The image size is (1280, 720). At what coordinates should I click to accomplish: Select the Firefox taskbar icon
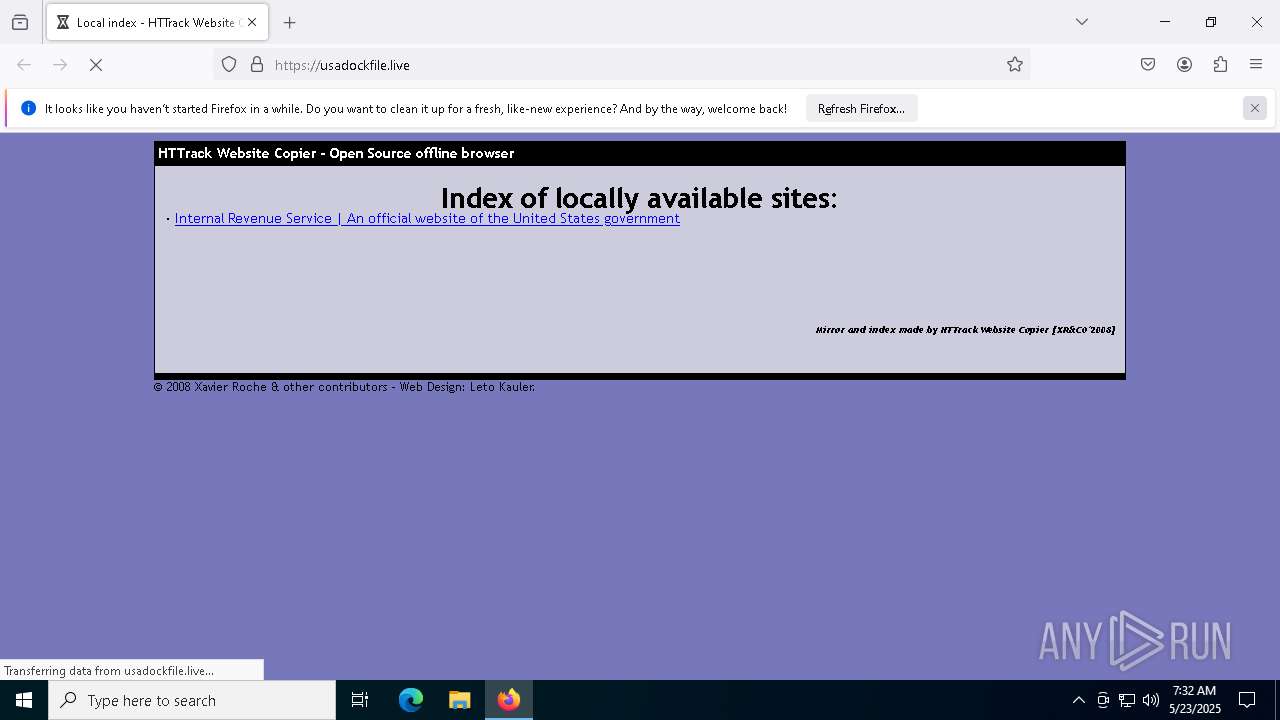tap(509, 700)
